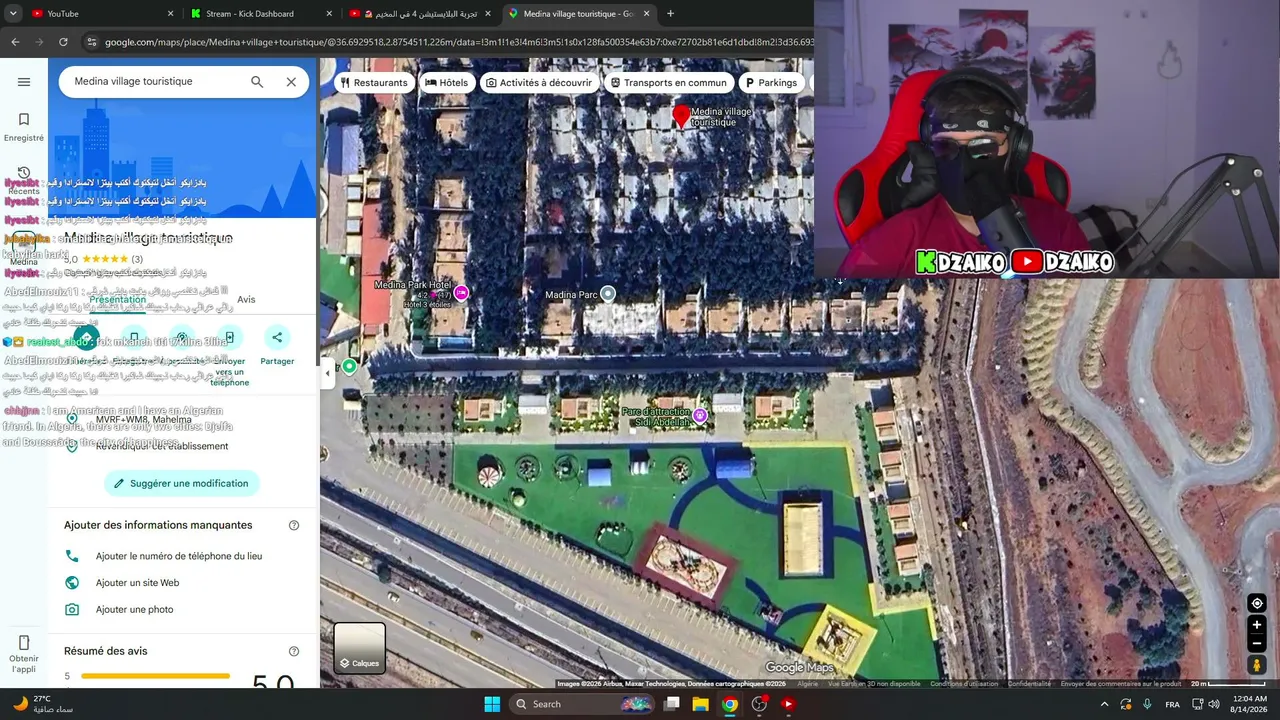Reload the current page

[x=63, y=42]
